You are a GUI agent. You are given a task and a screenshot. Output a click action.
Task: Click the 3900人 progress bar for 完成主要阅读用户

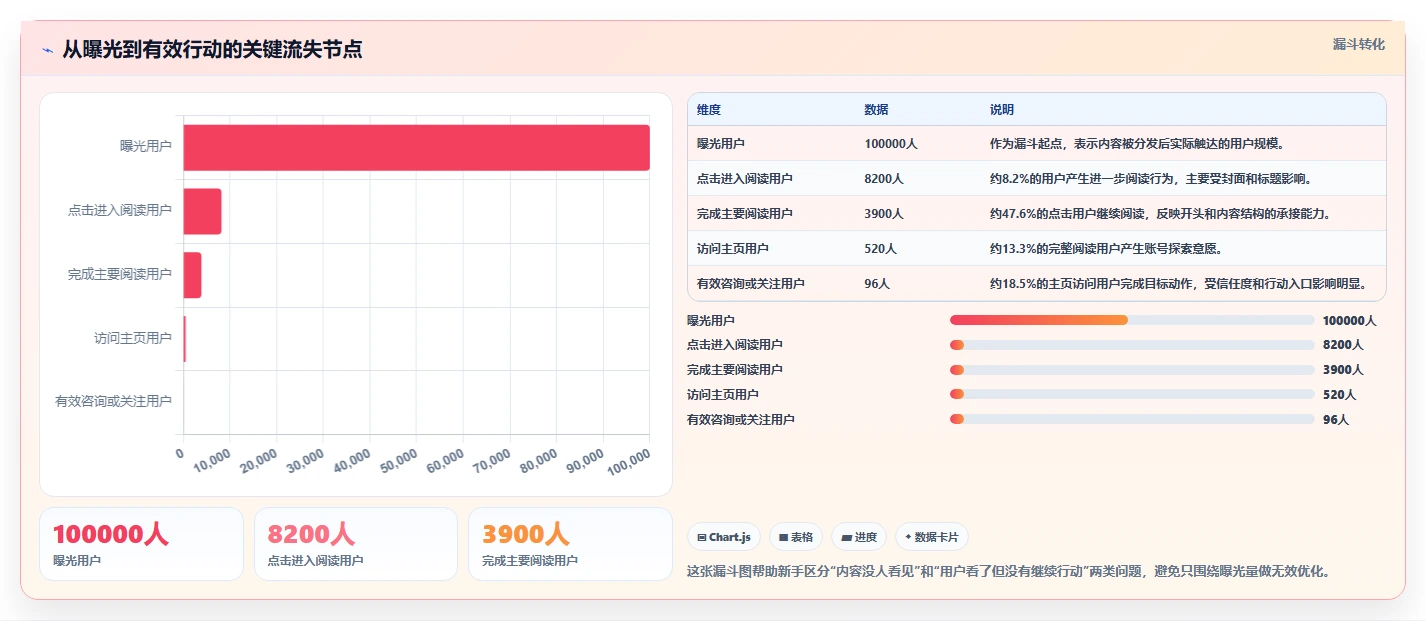pyautogui.click(x=1132, y=370)
